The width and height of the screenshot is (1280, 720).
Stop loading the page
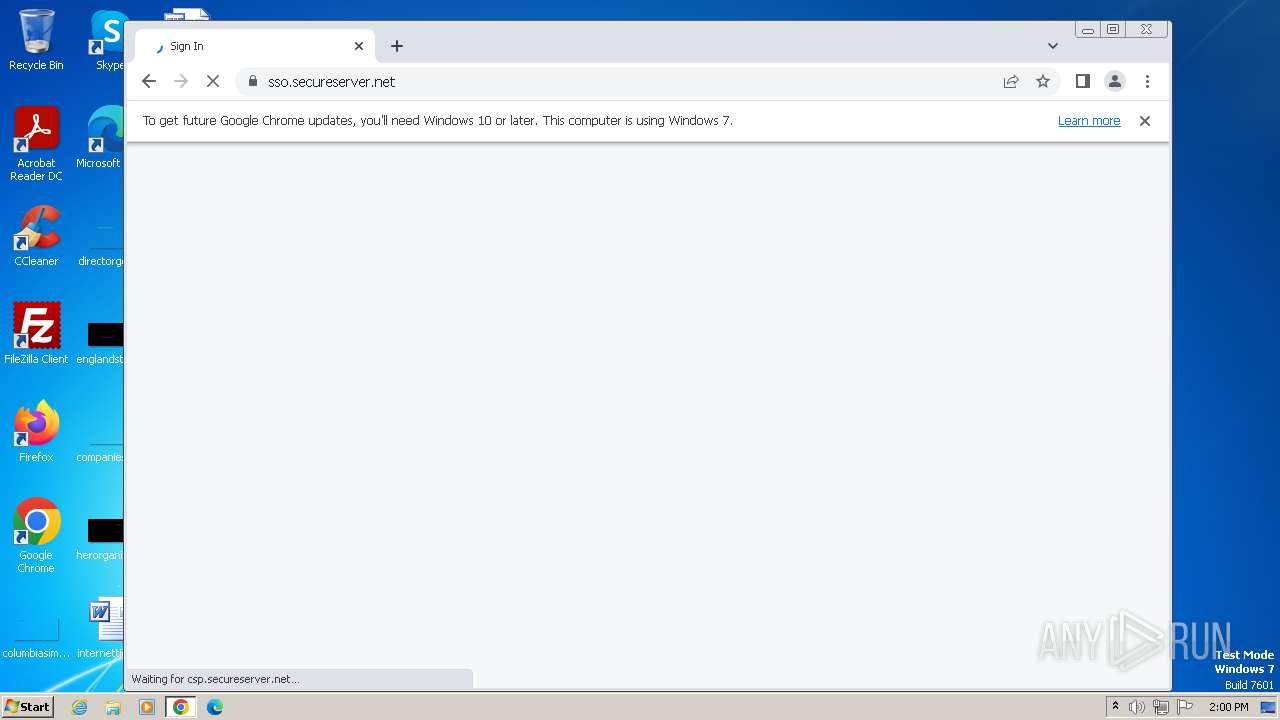click(x=213, y=82)
